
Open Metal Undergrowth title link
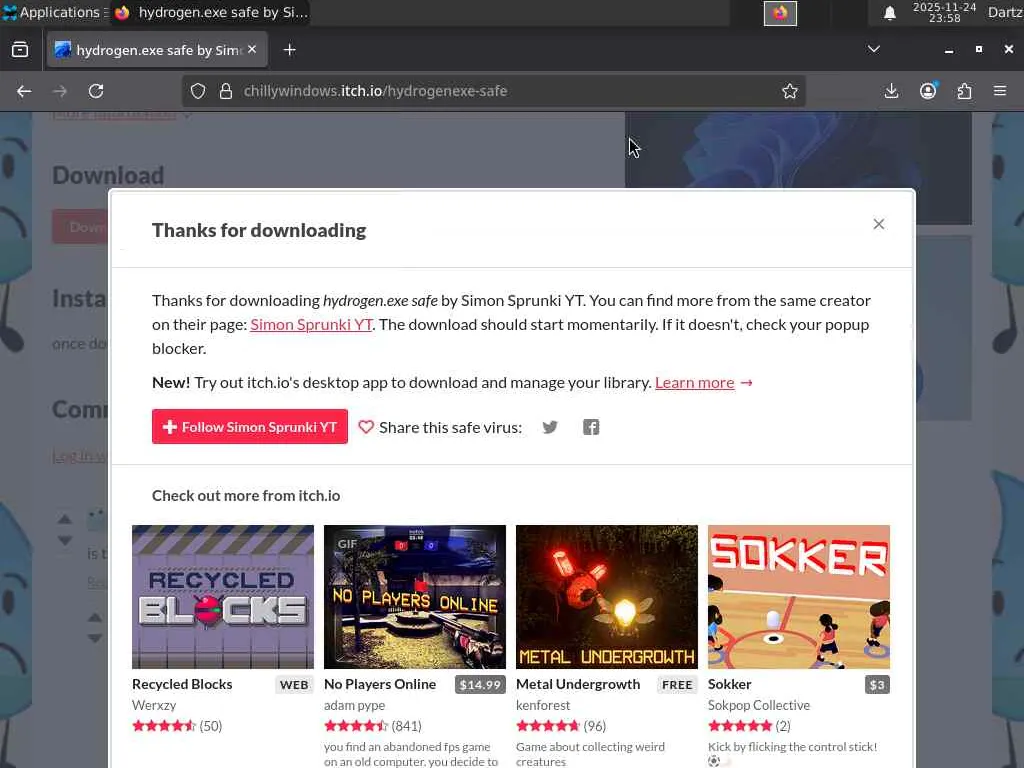578,684
